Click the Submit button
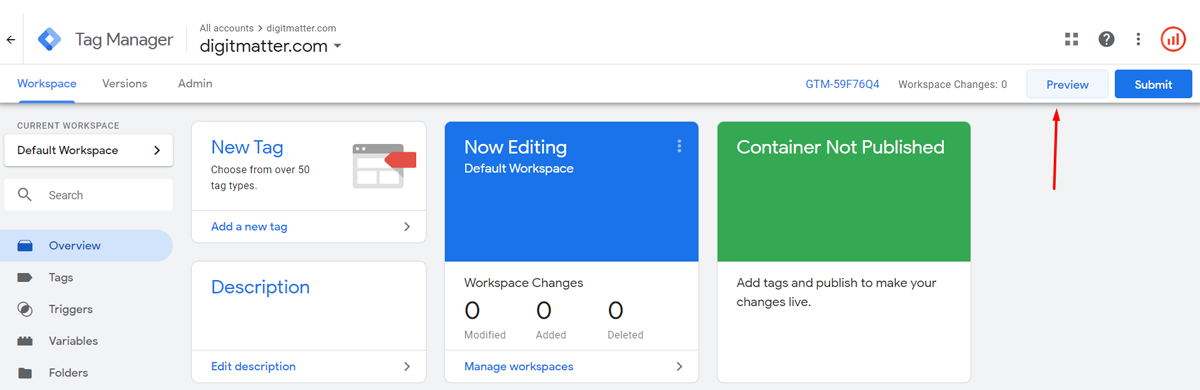1200x390 pixels. (1153, 84)
